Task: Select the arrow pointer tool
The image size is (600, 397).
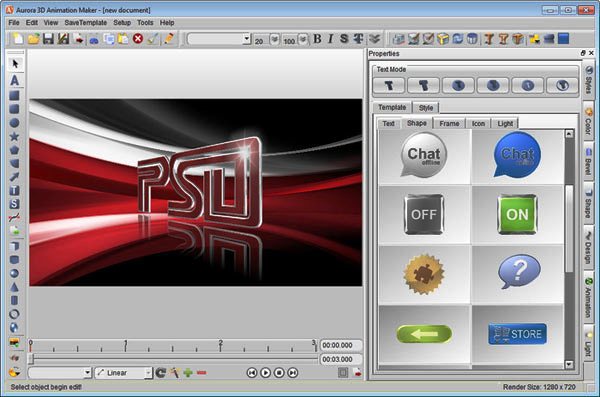Action: pyautogui.click(x=15, y=64)
